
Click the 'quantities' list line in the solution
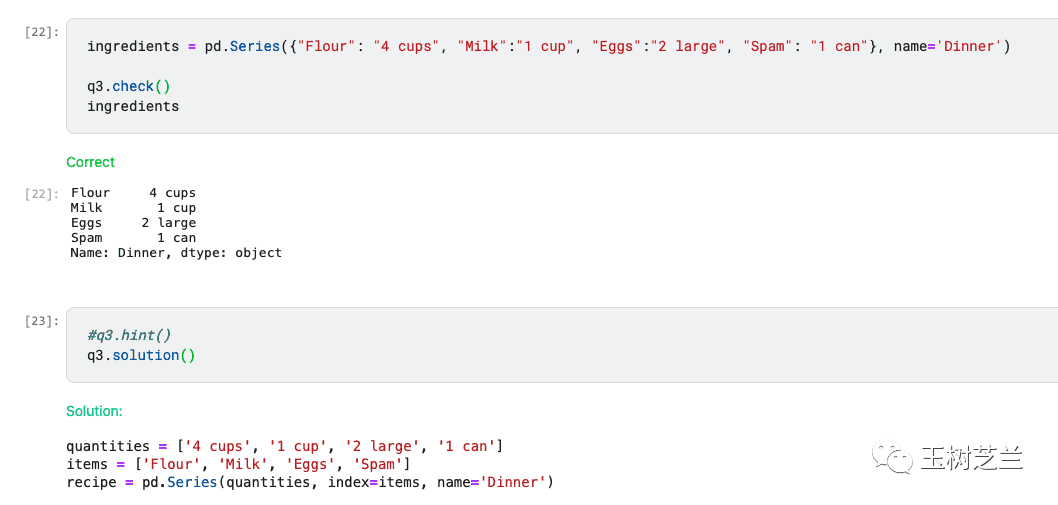coord(284,446)
